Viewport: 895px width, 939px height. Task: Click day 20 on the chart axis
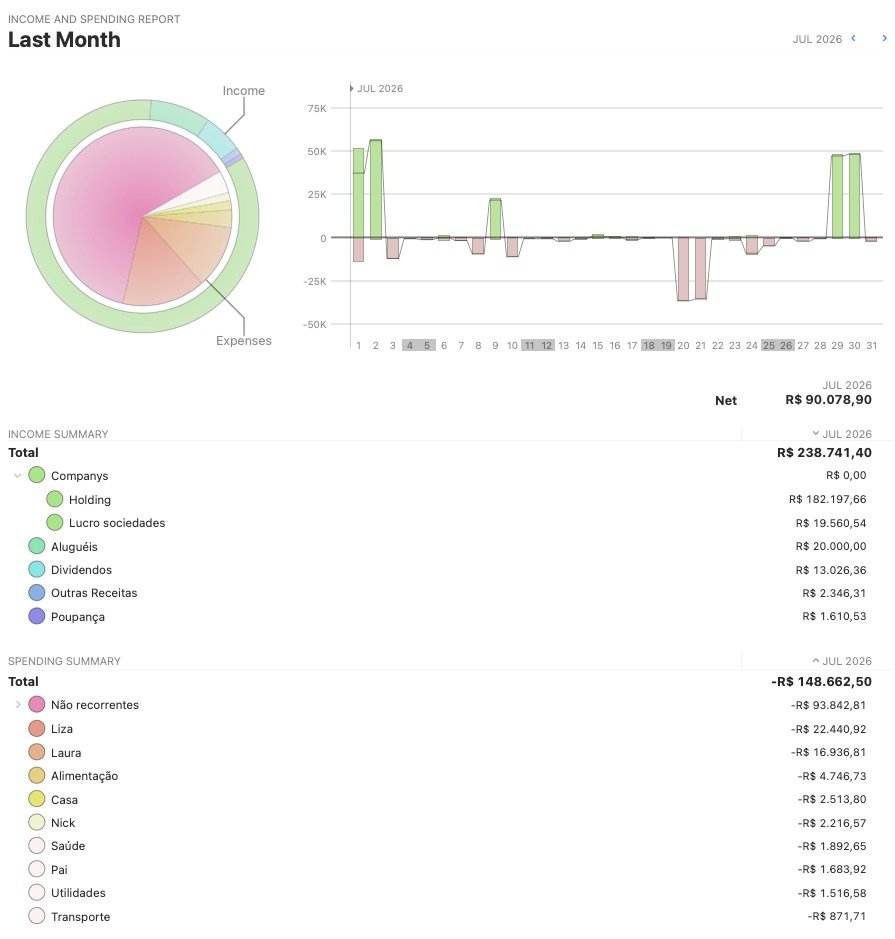point(683,346)
